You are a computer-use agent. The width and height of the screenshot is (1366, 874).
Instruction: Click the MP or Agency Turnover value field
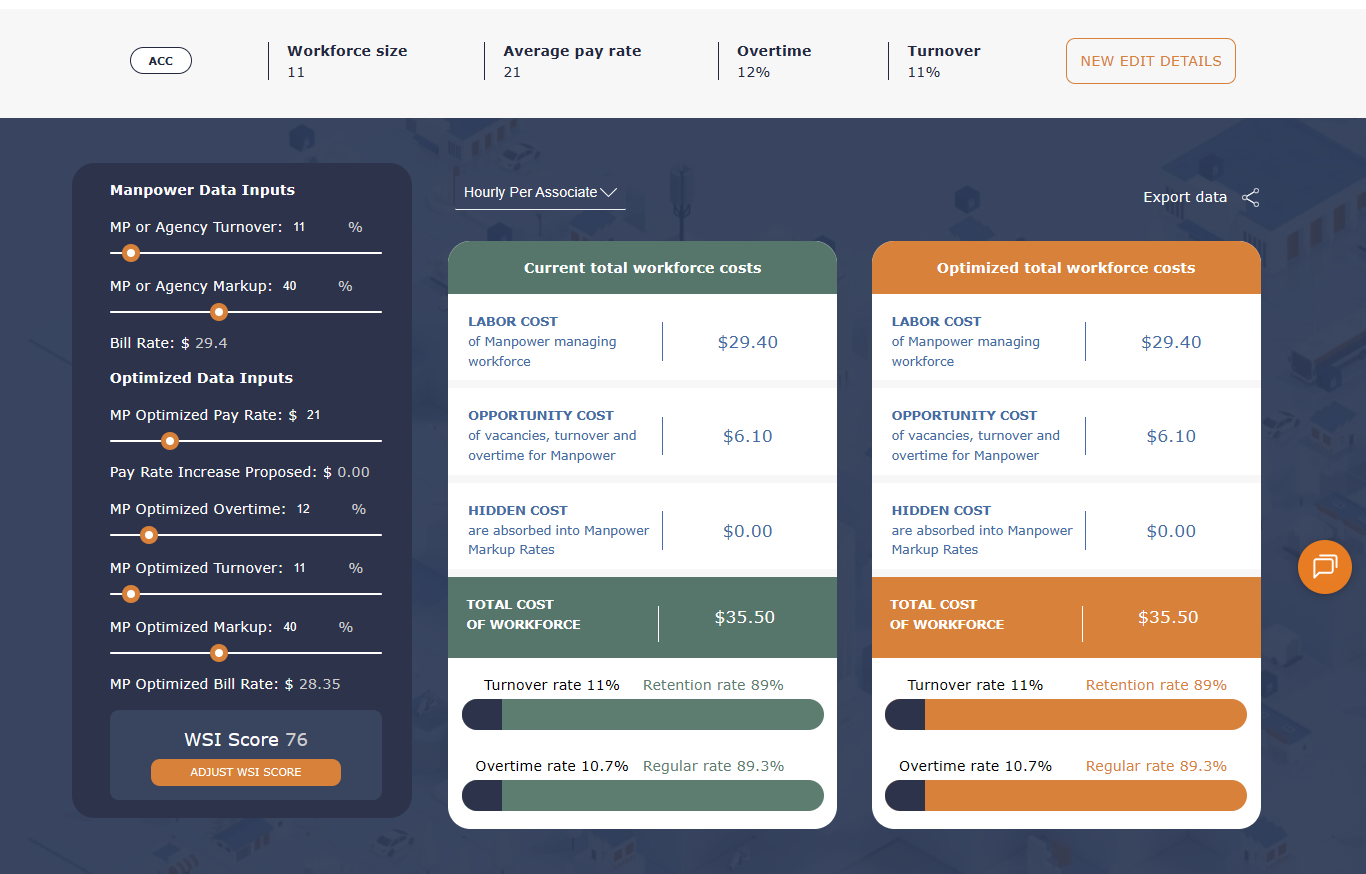(x=312, y=227)
